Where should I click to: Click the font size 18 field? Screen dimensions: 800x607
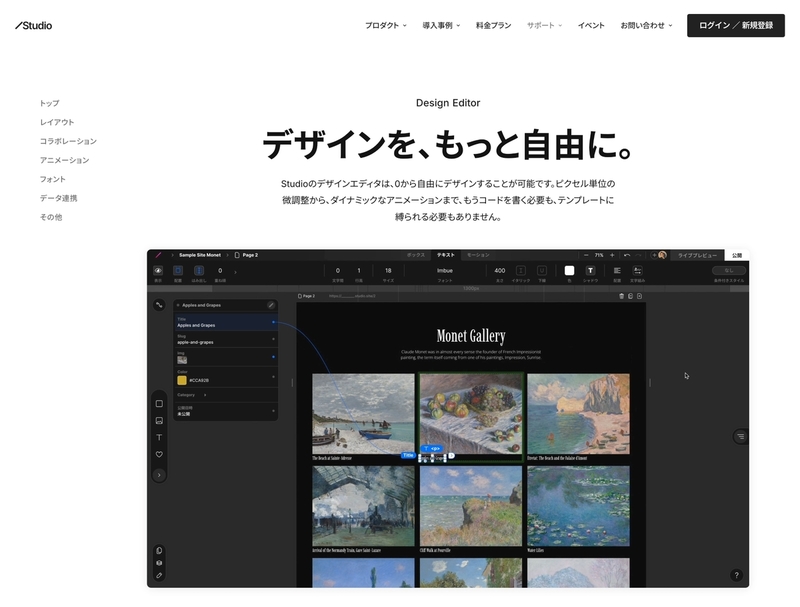click(x=388, y=270)
